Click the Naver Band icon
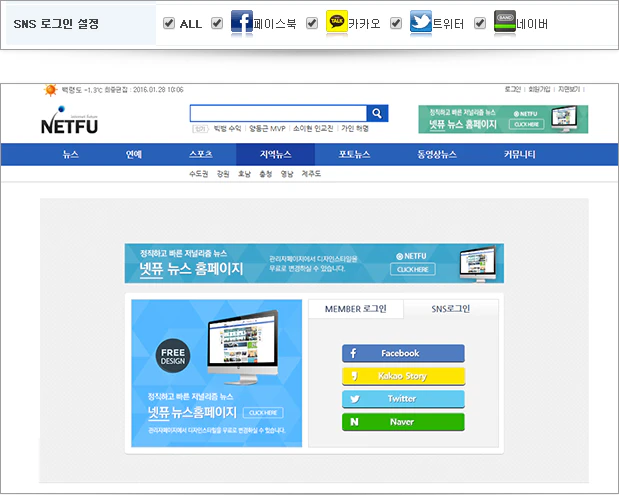This screenshot has width=619, height=495. (x=505, y=22)
